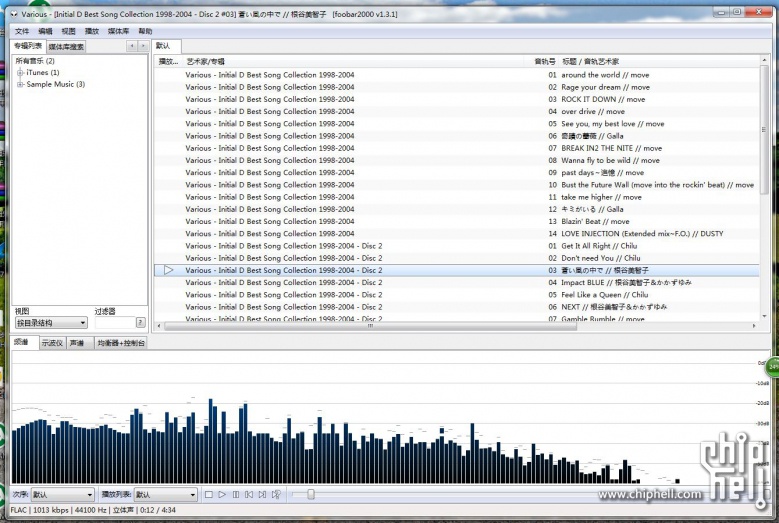Click the horizontal scrollbar left arrow
The width and height of the screenshot is (779, 523).
[159, 326]
